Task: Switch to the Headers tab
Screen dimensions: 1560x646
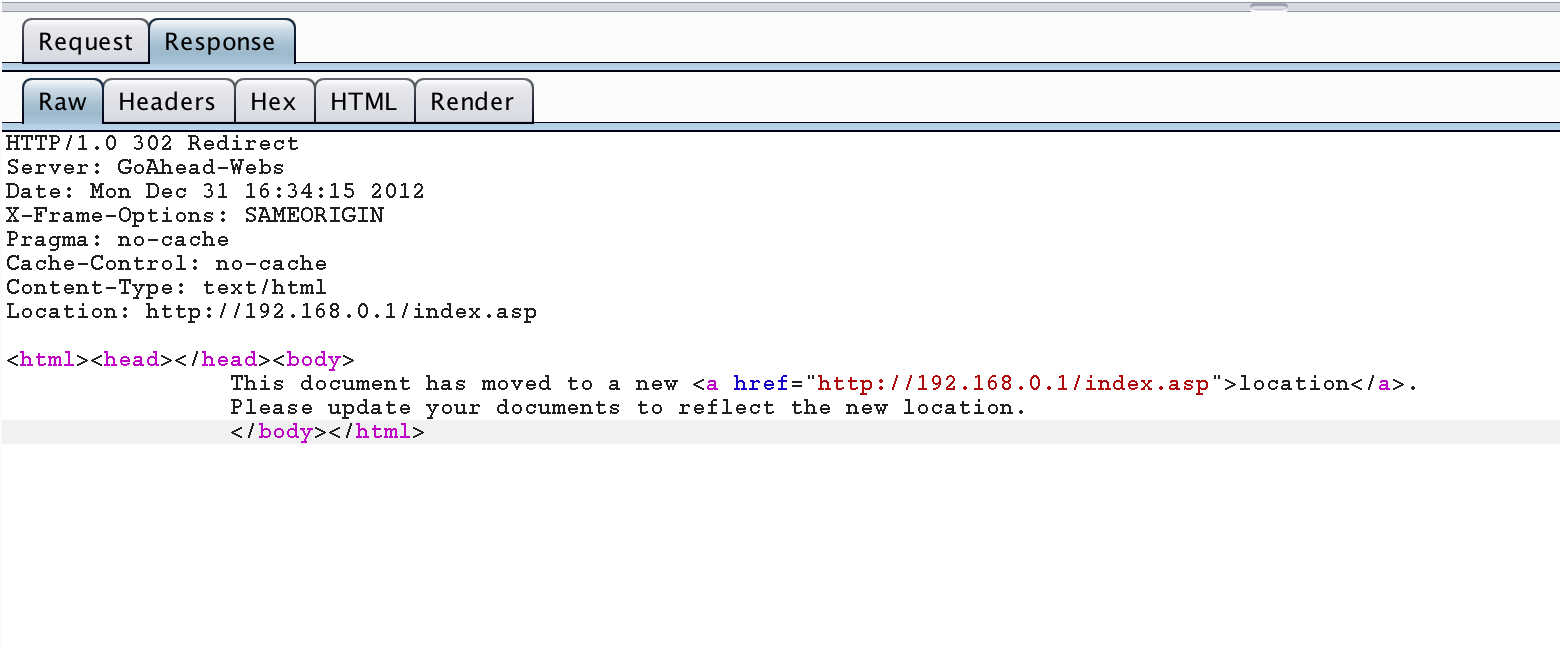Action: 167,101
